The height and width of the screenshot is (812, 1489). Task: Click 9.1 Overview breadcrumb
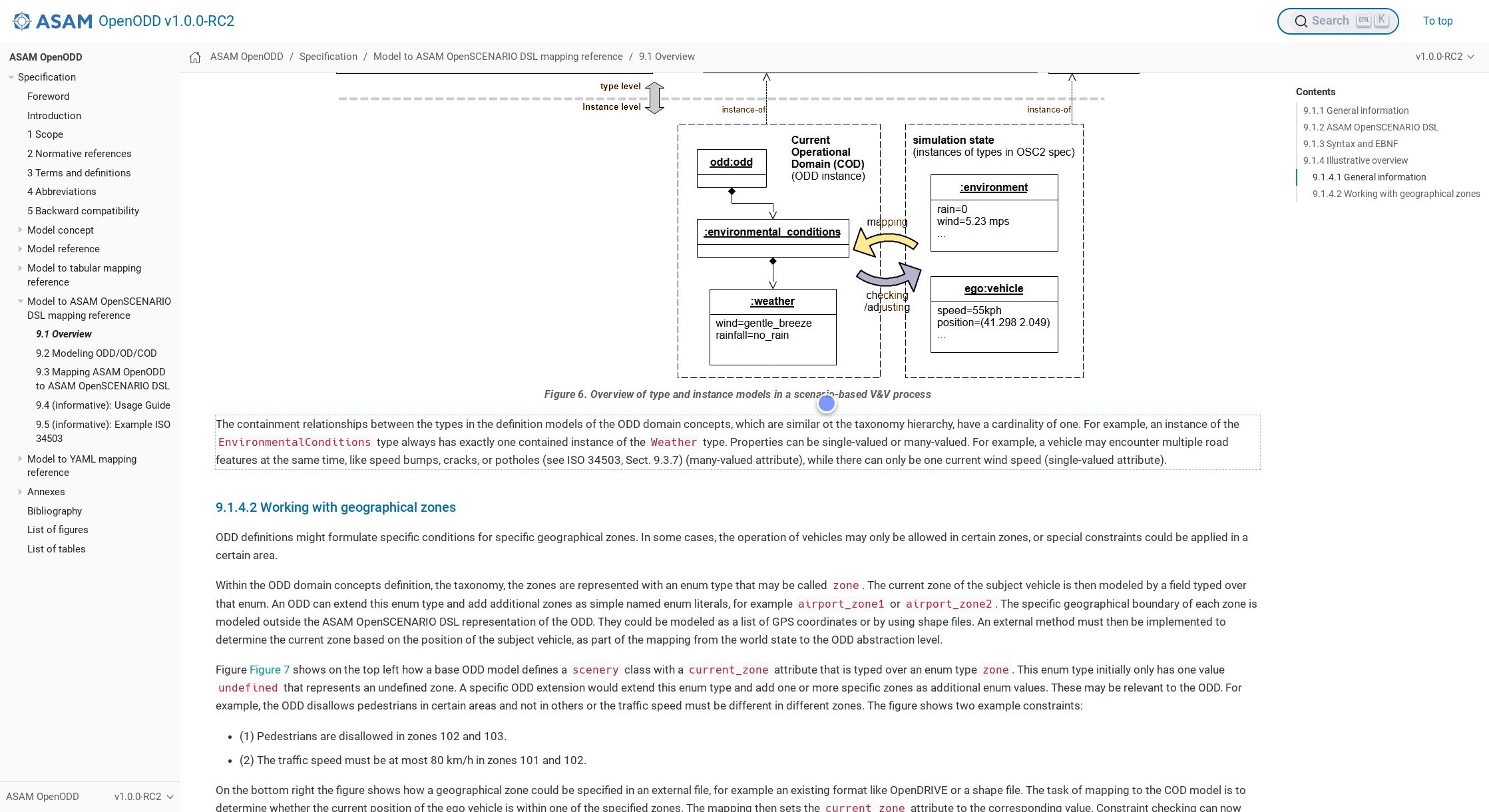coord(667,57)
